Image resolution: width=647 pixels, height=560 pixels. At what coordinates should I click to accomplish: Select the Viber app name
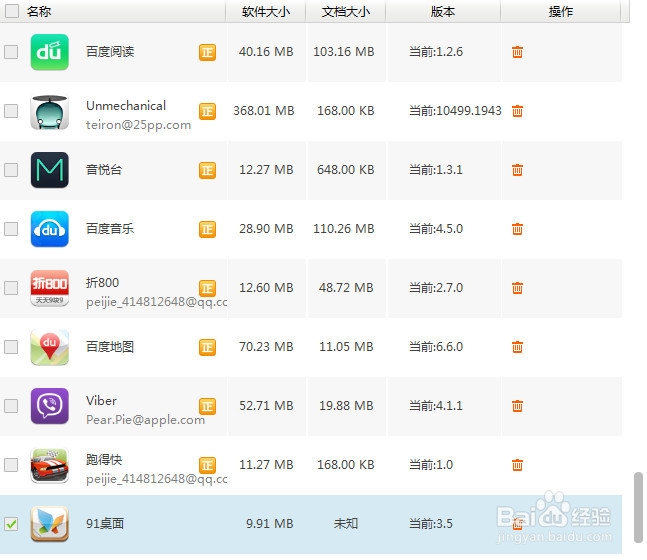point(101,401)
